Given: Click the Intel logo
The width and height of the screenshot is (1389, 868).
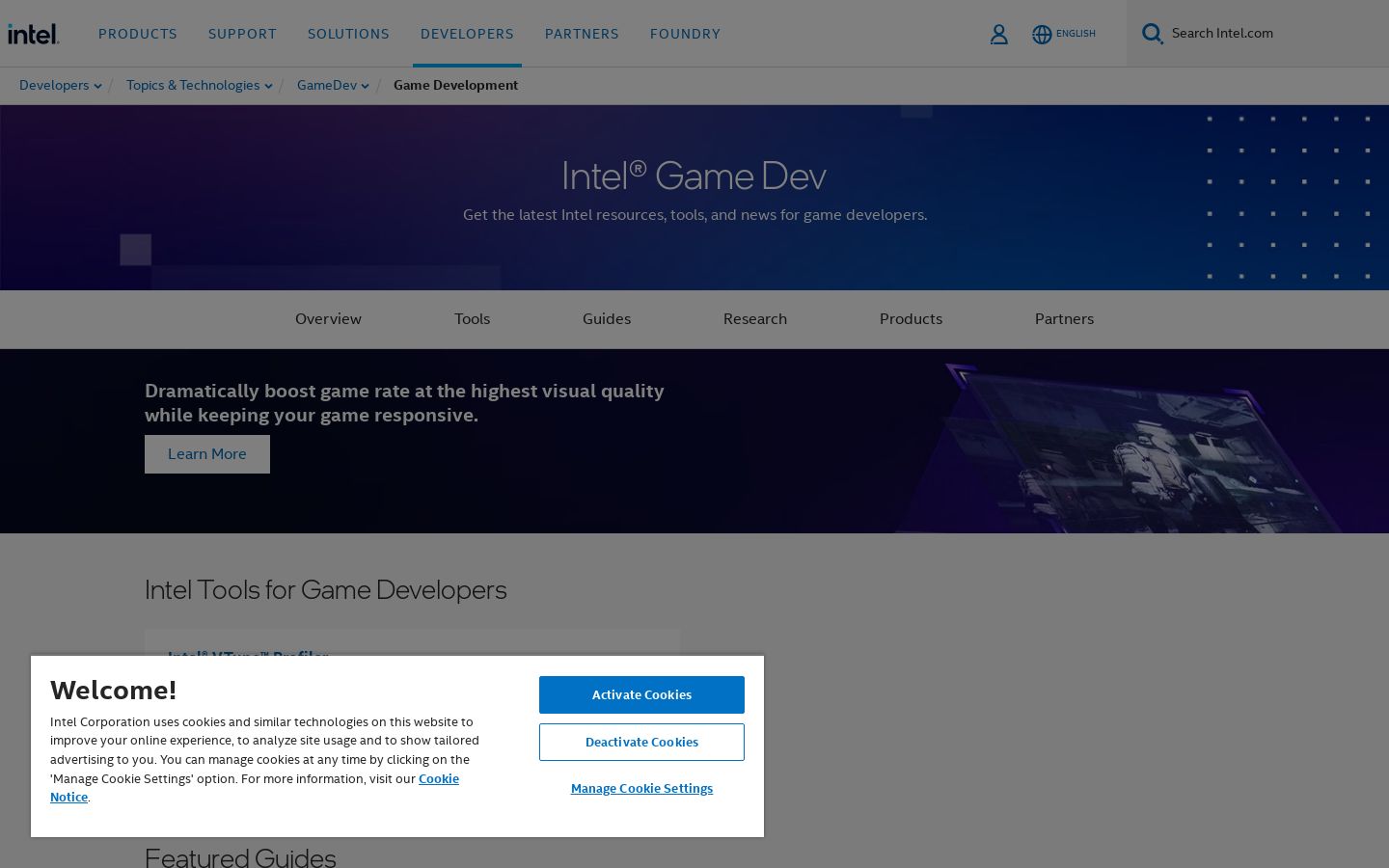Looking at the screenshot, I should 34,34.
